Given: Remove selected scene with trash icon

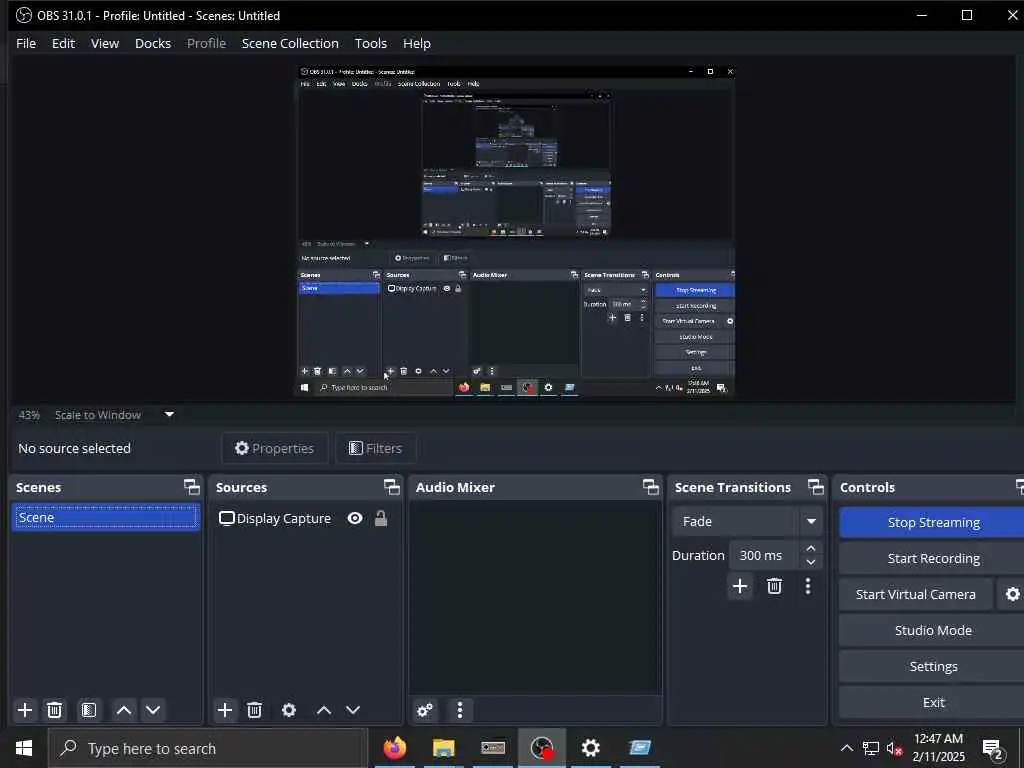Looking at the screenshot, I should pyautogui.click(x=55, y=710).
